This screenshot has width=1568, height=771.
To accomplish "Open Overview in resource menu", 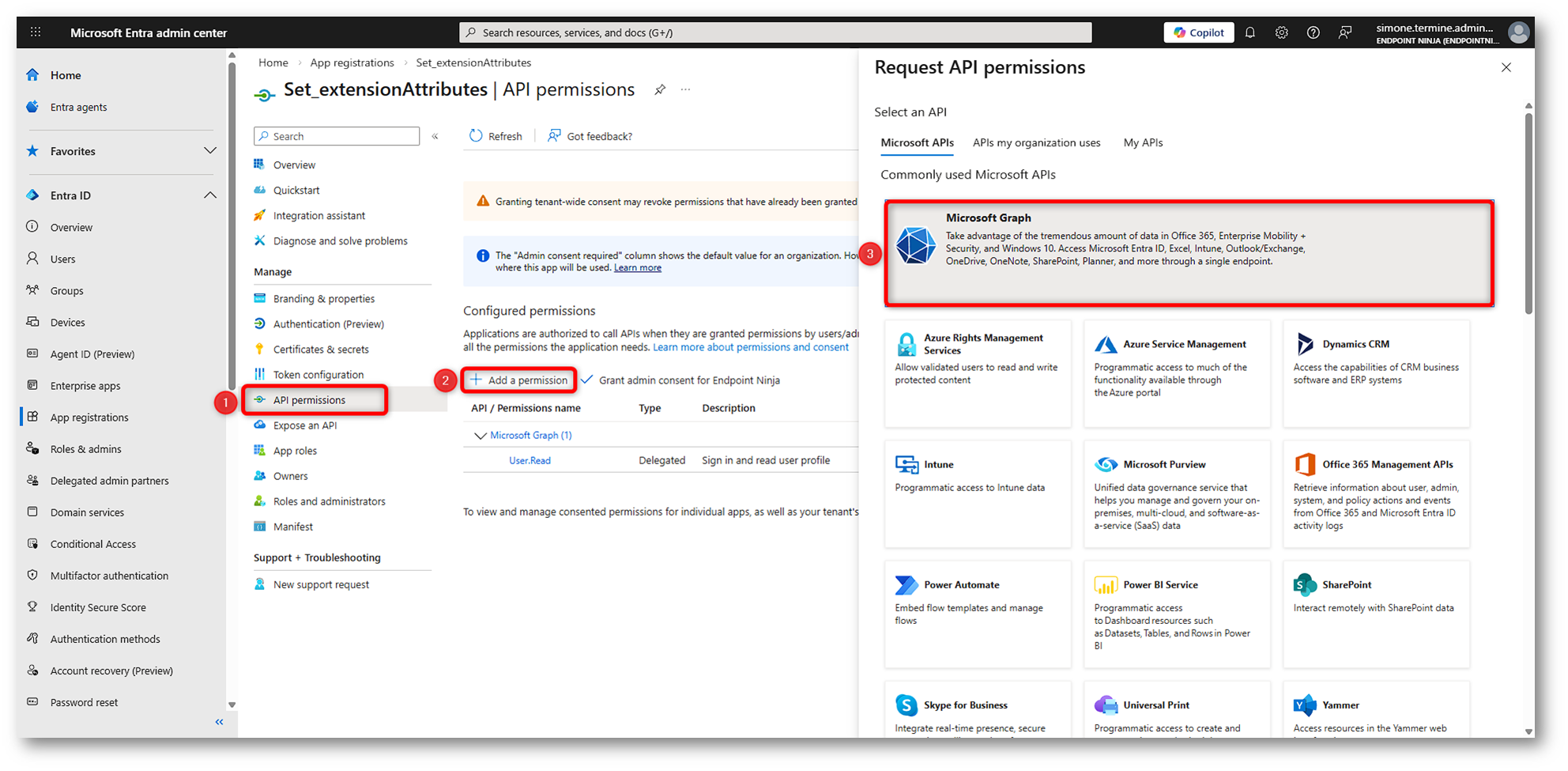I will 294,164.
